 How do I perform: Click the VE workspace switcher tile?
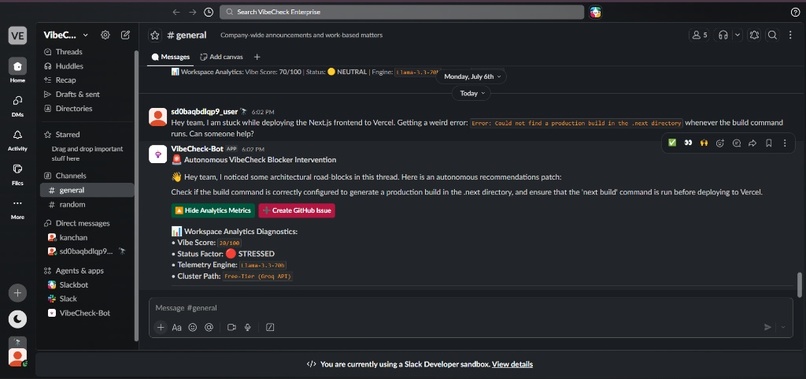point(17,35)
